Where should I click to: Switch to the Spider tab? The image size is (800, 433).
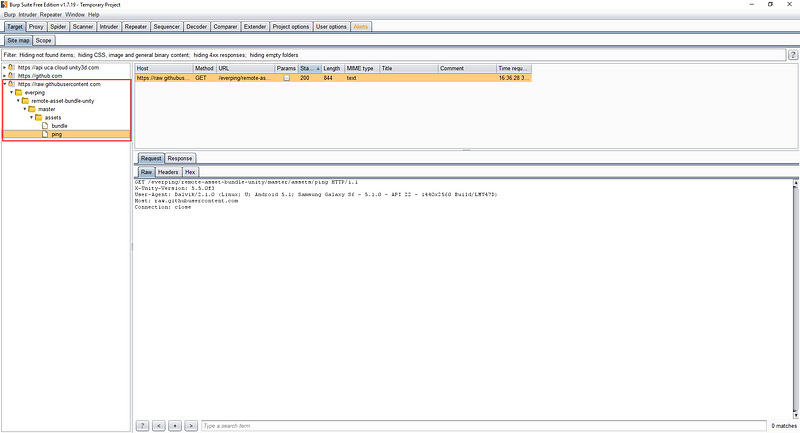58,27
